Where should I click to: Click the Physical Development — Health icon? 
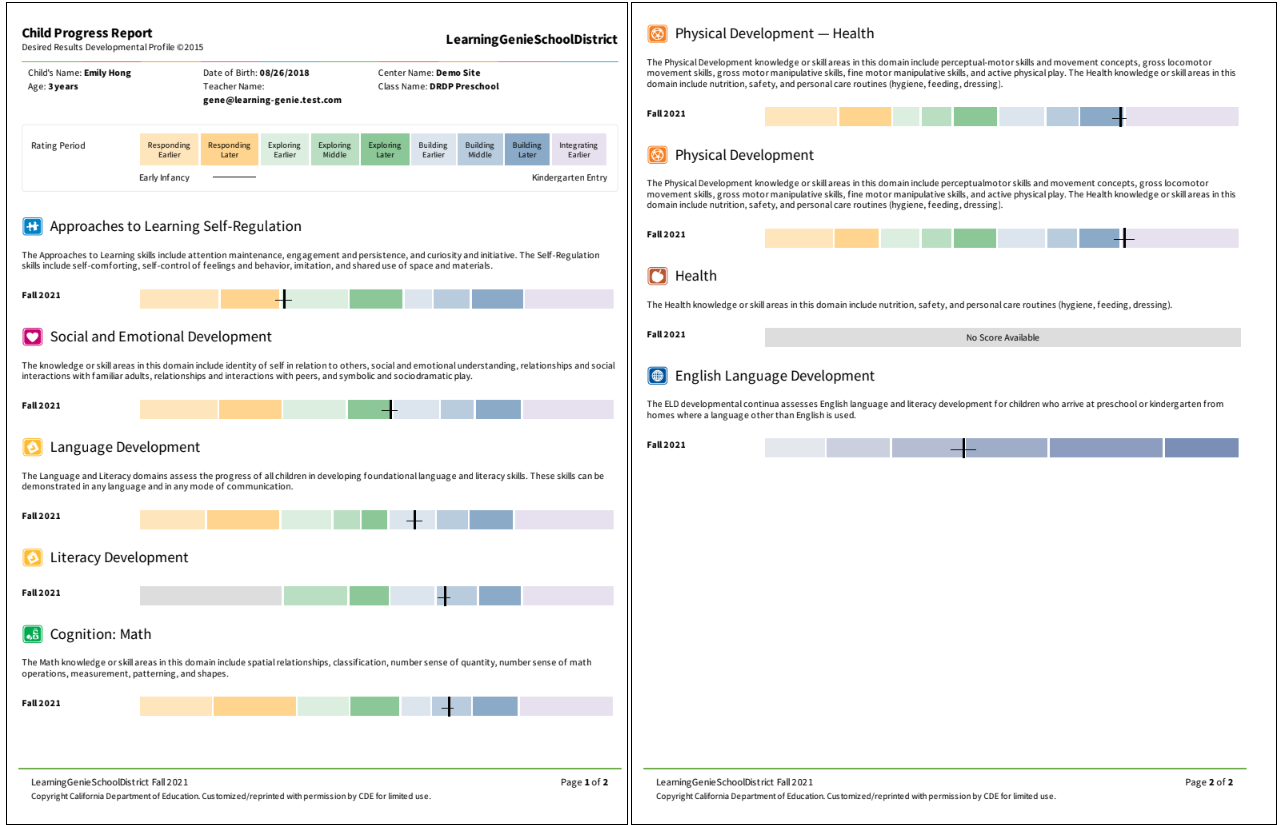(657, 34)
